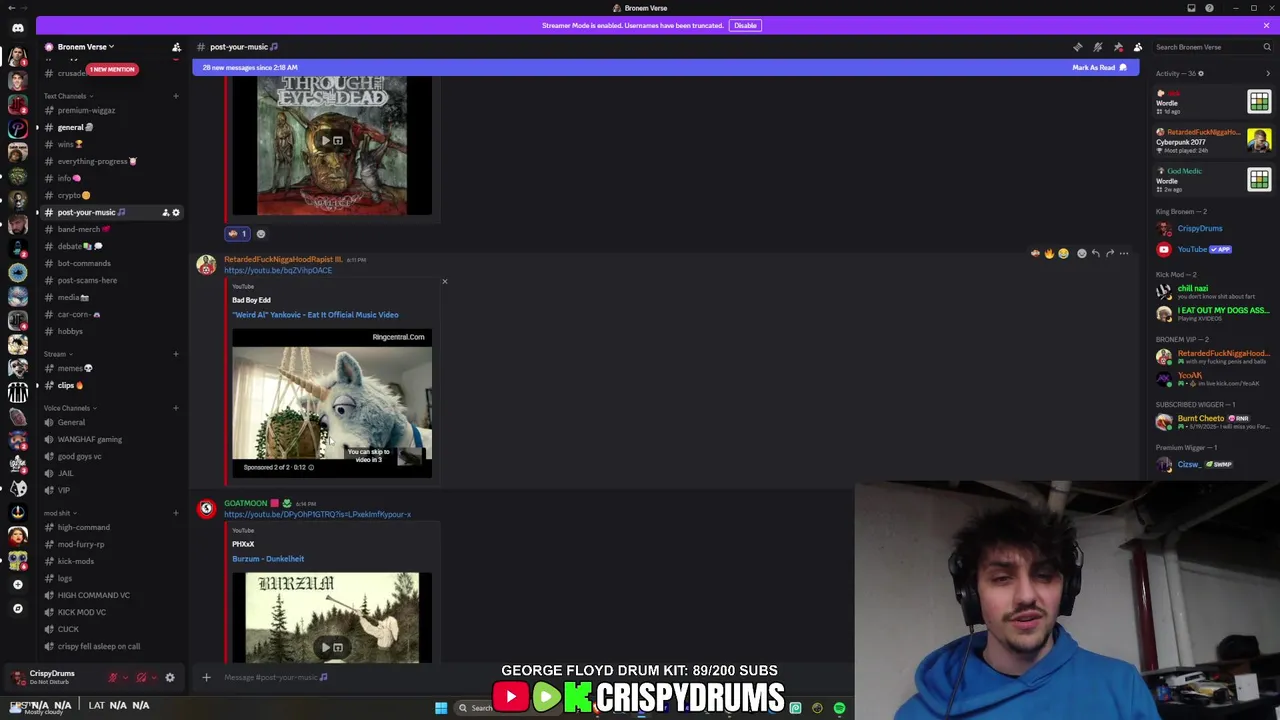Open headphone output options arrow

click(x=153, y=678)
